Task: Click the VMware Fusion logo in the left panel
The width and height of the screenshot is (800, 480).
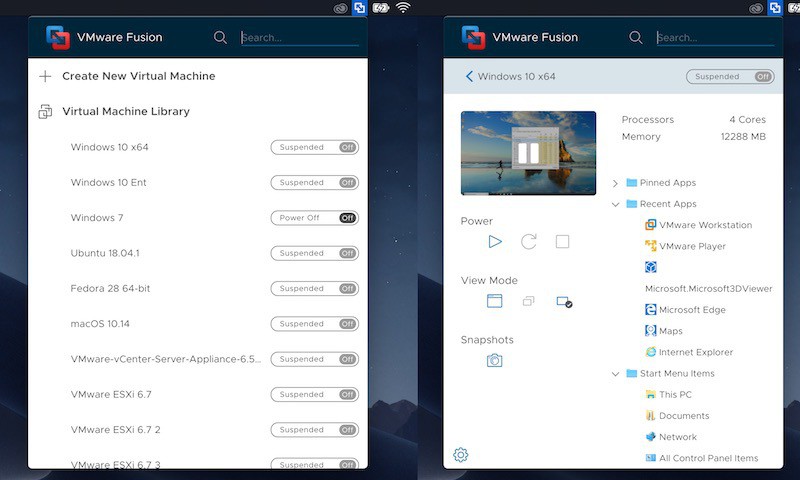Action: click(58, 37)
